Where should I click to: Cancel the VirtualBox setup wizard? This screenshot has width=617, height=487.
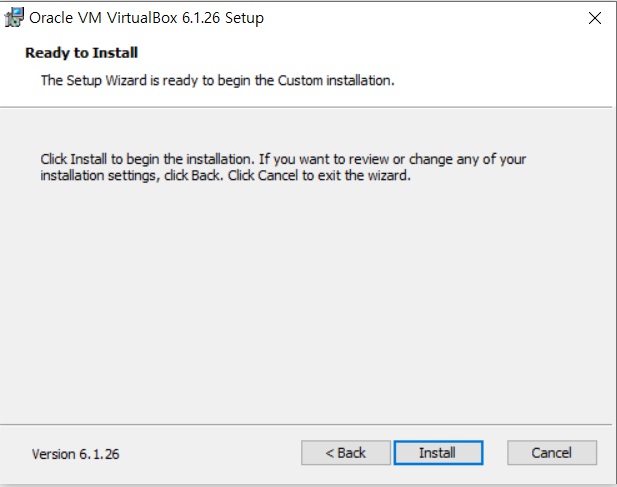[552, 453]
